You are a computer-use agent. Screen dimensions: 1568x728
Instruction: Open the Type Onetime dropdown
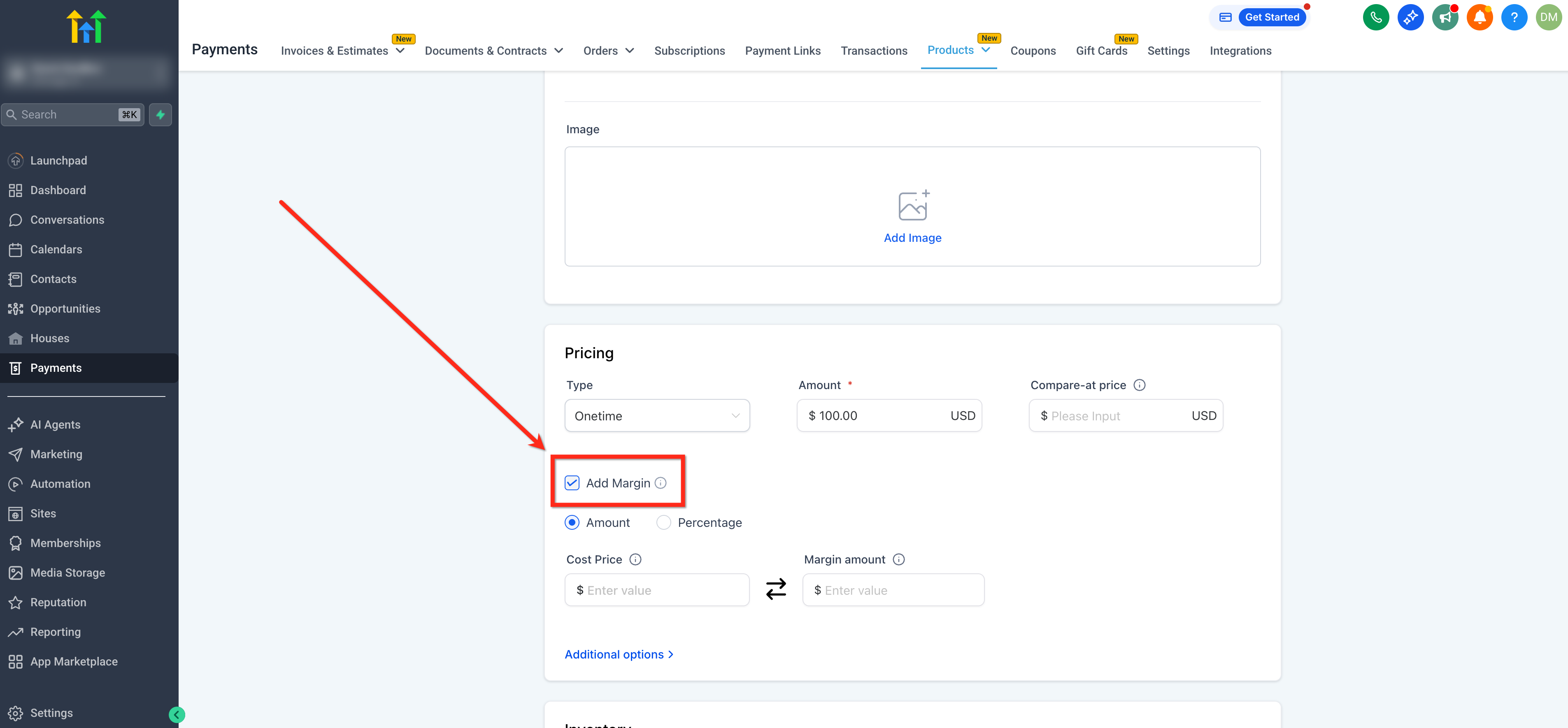pos(657,416)
